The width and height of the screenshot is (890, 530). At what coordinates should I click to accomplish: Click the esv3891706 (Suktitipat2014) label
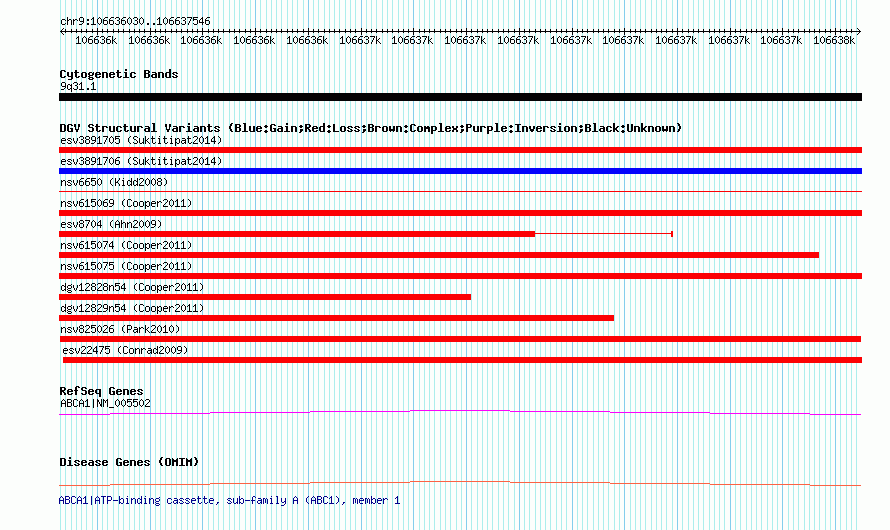tap(141, 161)
